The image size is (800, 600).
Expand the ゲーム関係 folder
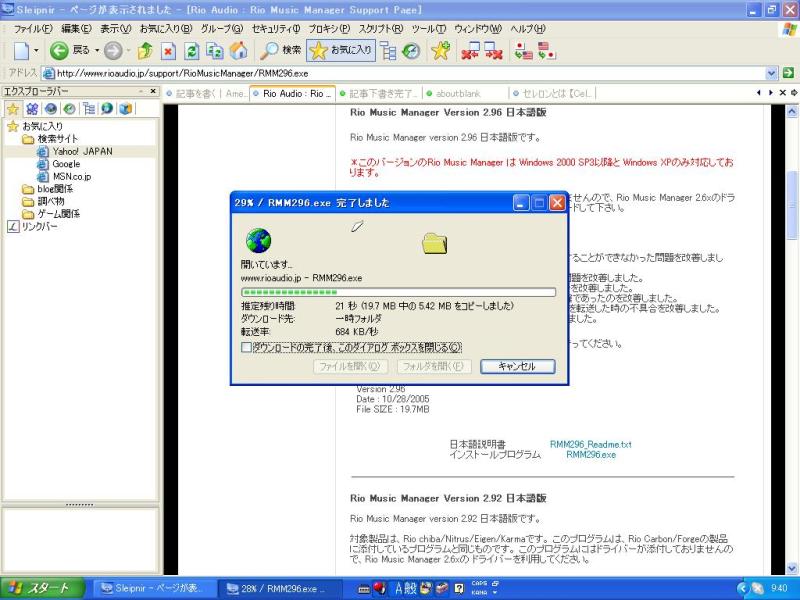51,214
